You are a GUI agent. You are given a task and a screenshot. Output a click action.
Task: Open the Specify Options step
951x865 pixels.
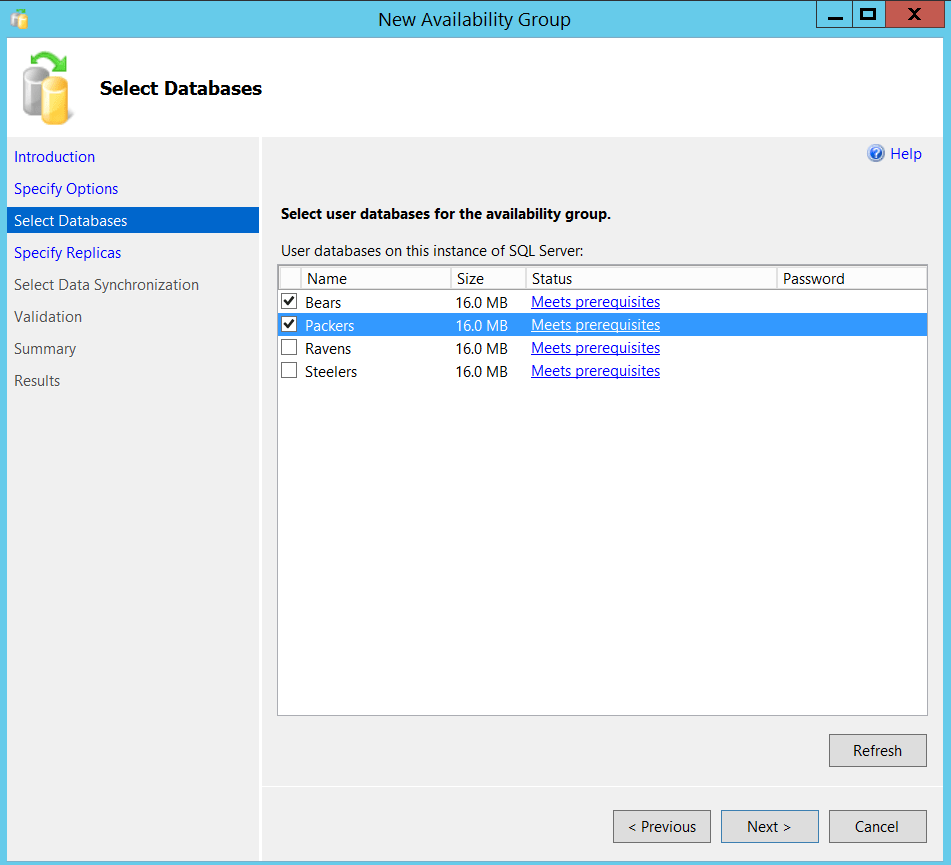point(66,188)
